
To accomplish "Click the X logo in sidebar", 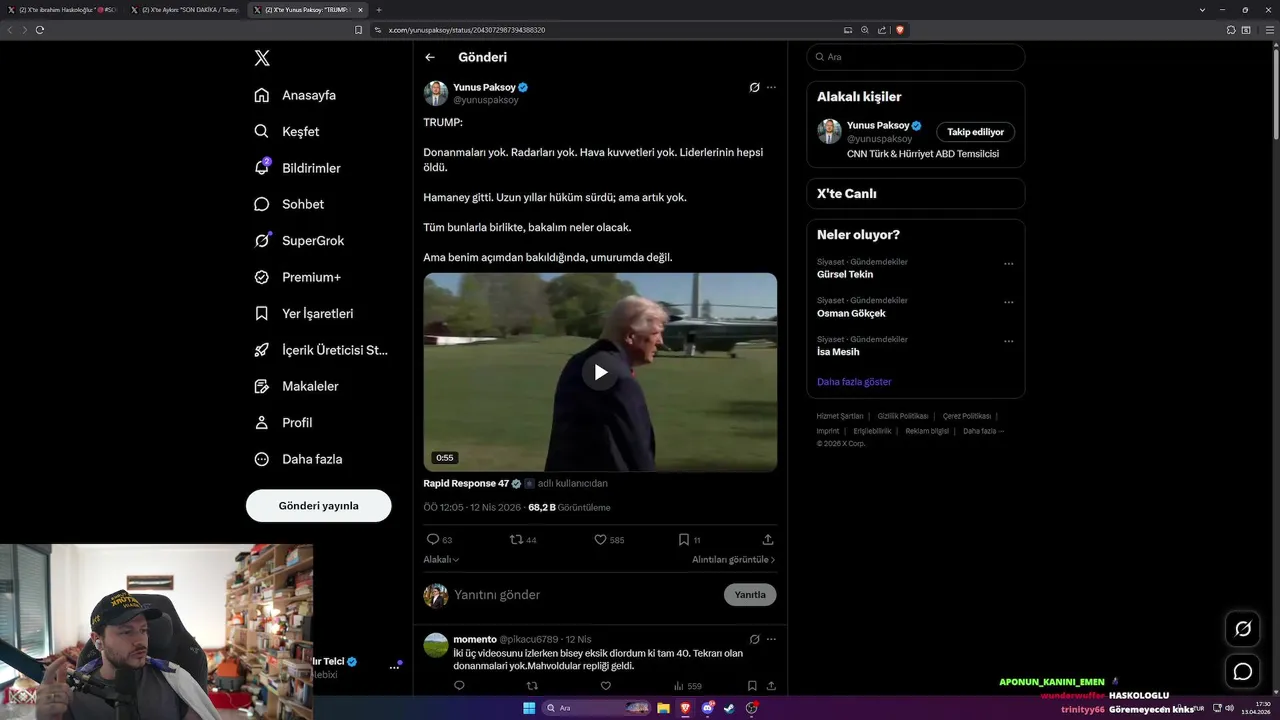I will click(x=262, y=58).
